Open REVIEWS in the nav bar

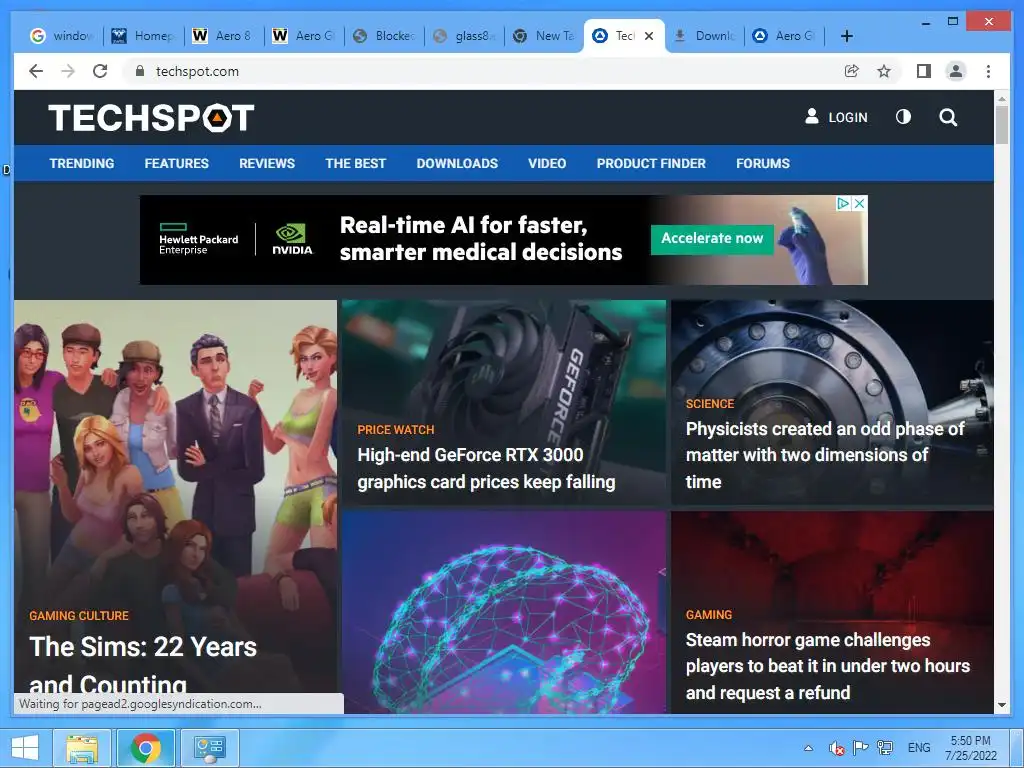(266, 163)
